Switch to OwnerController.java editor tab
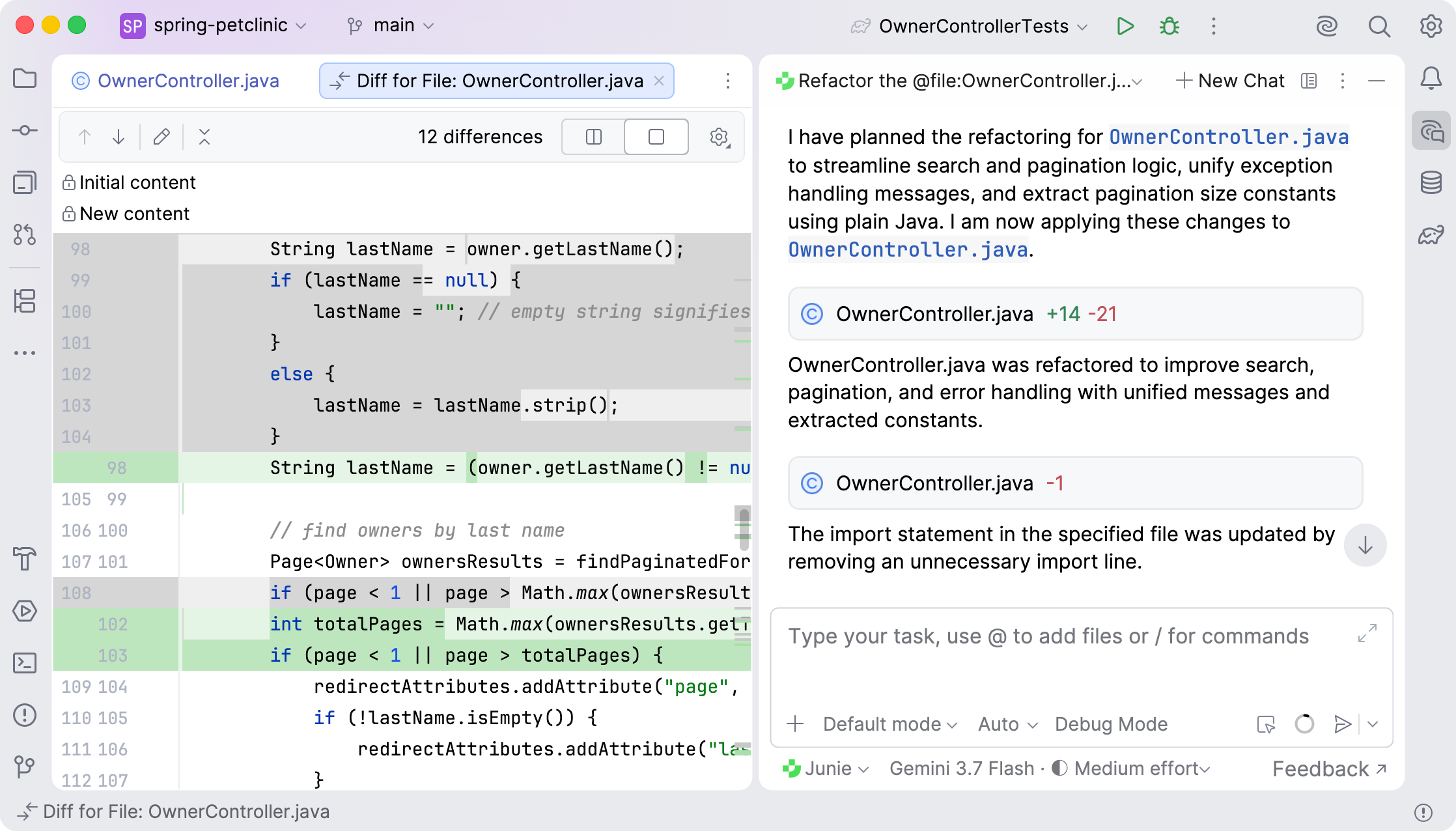 (176, 81)
